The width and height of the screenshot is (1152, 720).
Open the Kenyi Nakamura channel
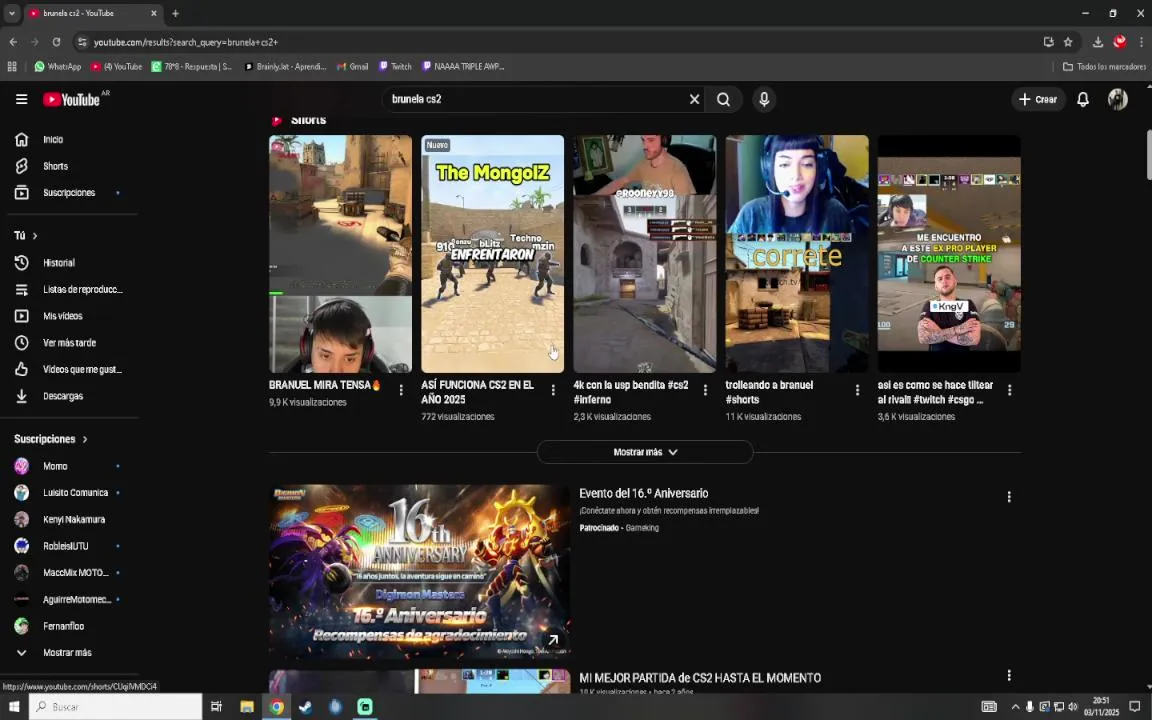point(72,519)
